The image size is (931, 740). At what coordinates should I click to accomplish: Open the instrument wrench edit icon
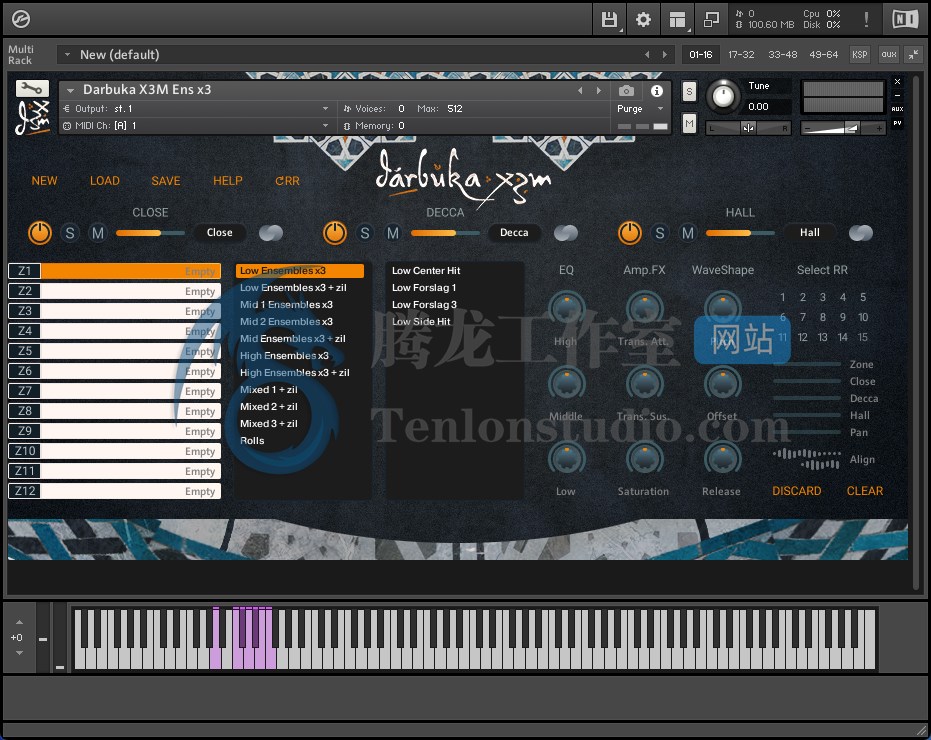point(32,88)
